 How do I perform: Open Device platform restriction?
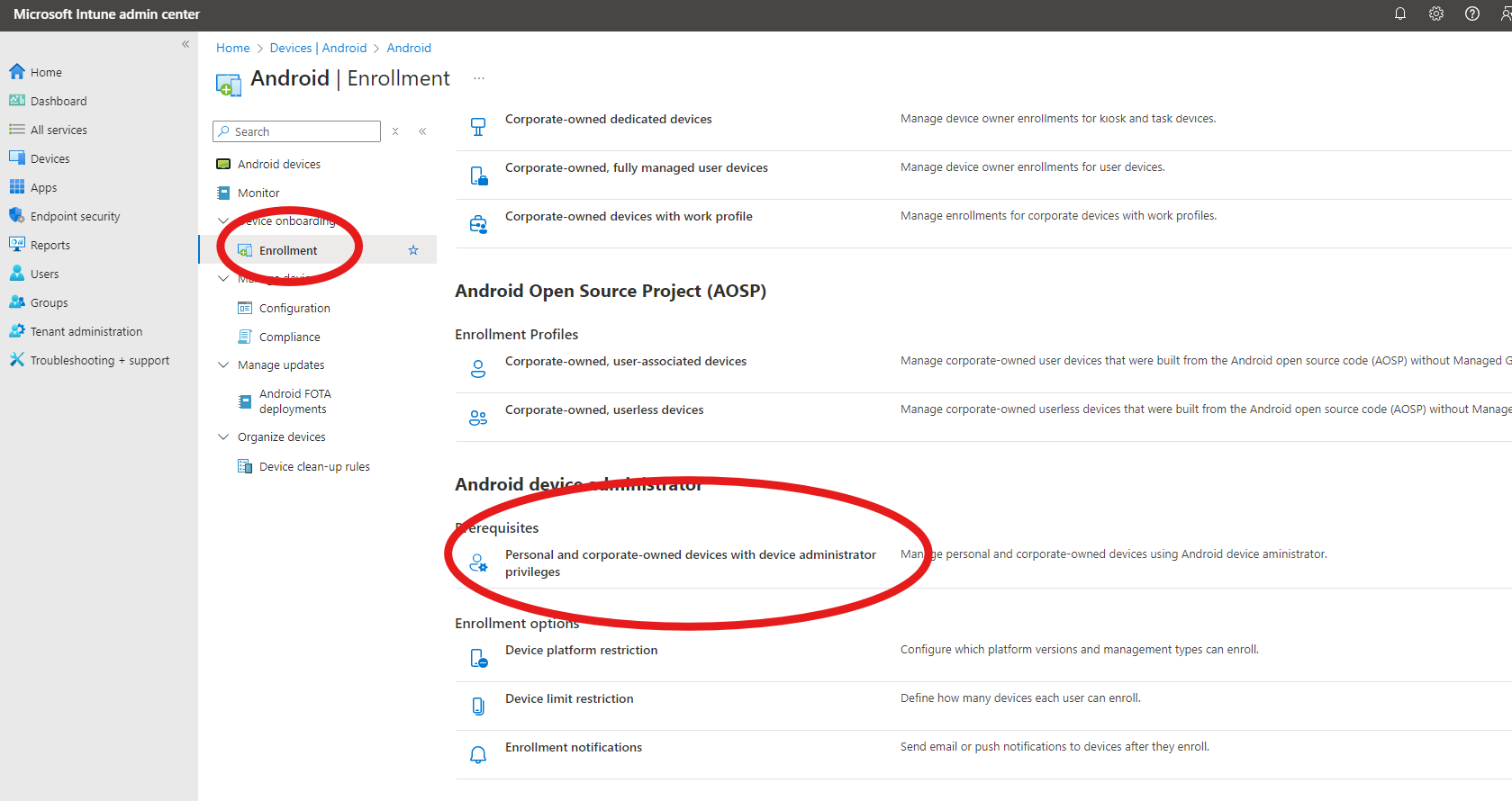click(582, 650)
